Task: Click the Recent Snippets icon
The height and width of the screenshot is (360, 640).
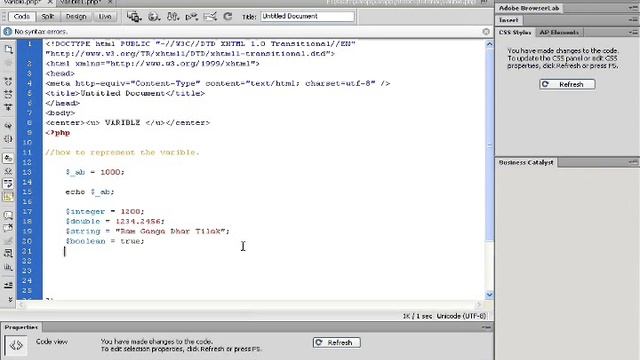Action: (x=8, y=253)
